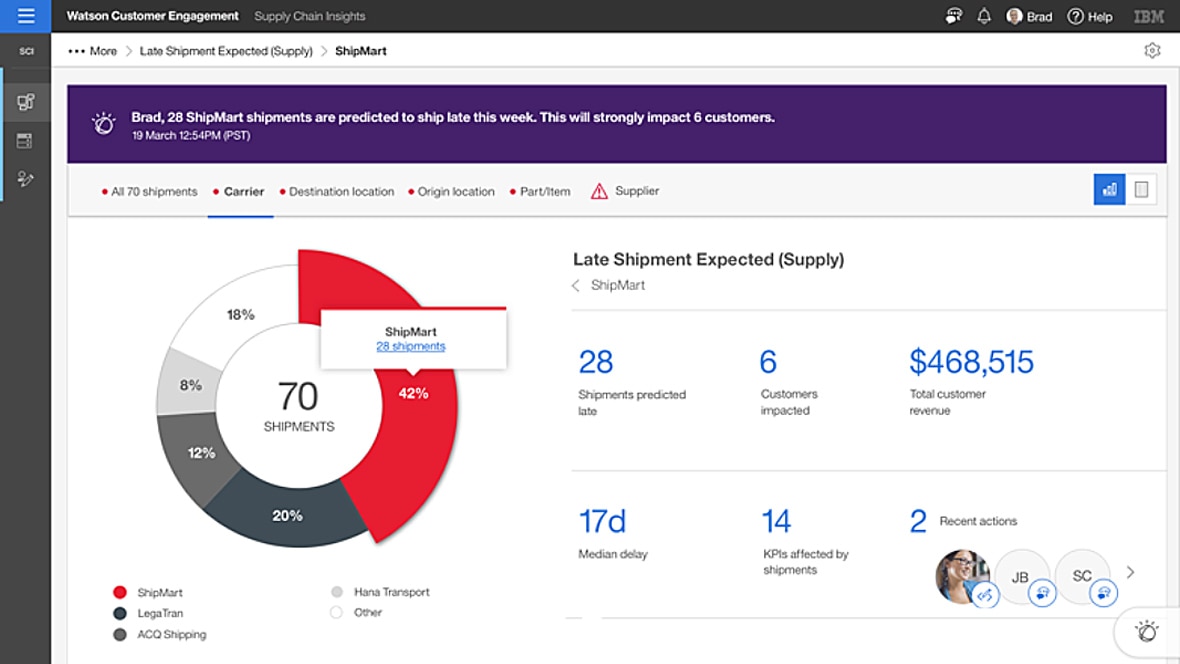
Task: Select the edit actions sidebar icon
Action: [25, 179]
